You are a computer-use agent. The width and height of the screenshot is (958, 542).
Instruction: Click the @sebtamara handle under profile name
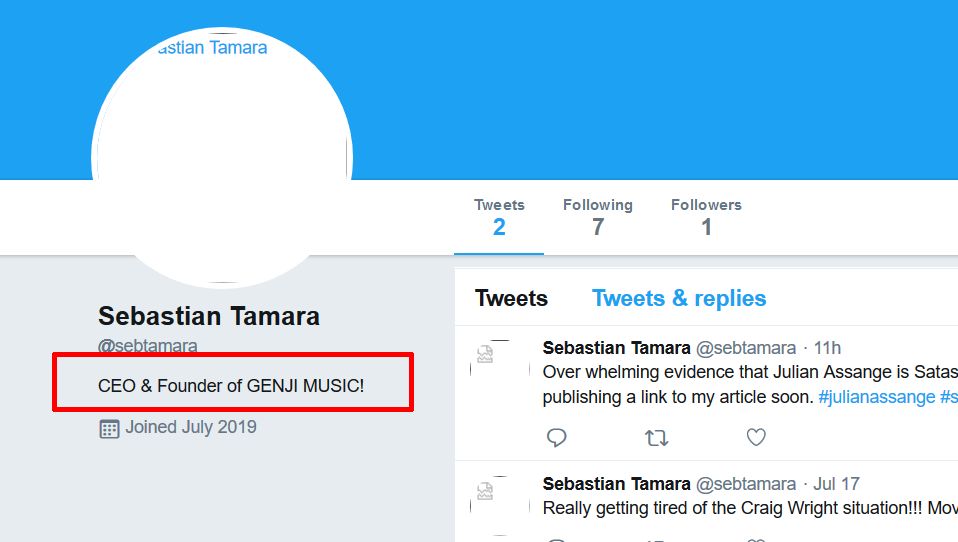tap(148, 346)
